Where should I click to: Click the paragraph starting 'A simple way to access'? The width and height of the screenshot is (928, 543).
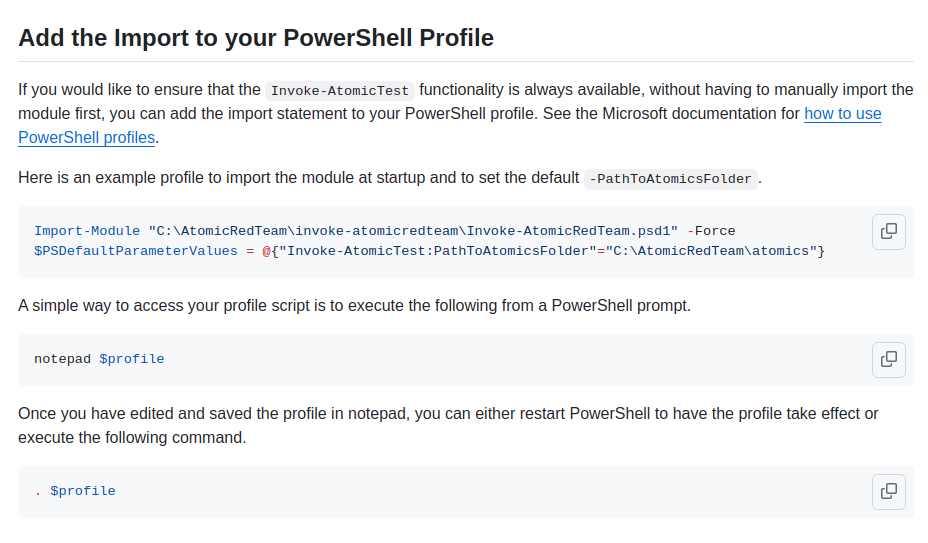[354, 305]
